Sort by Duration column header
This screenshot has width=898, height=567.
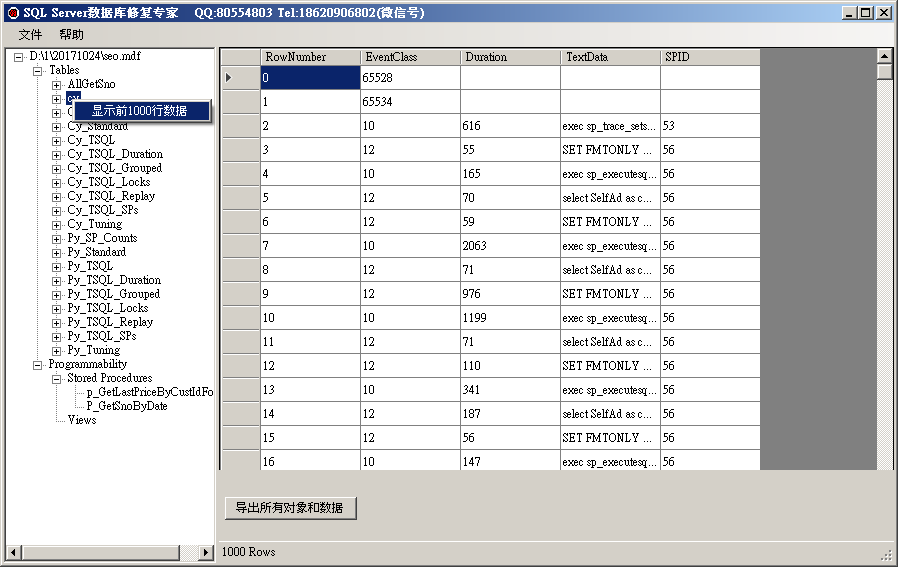[x=510, y=57]
